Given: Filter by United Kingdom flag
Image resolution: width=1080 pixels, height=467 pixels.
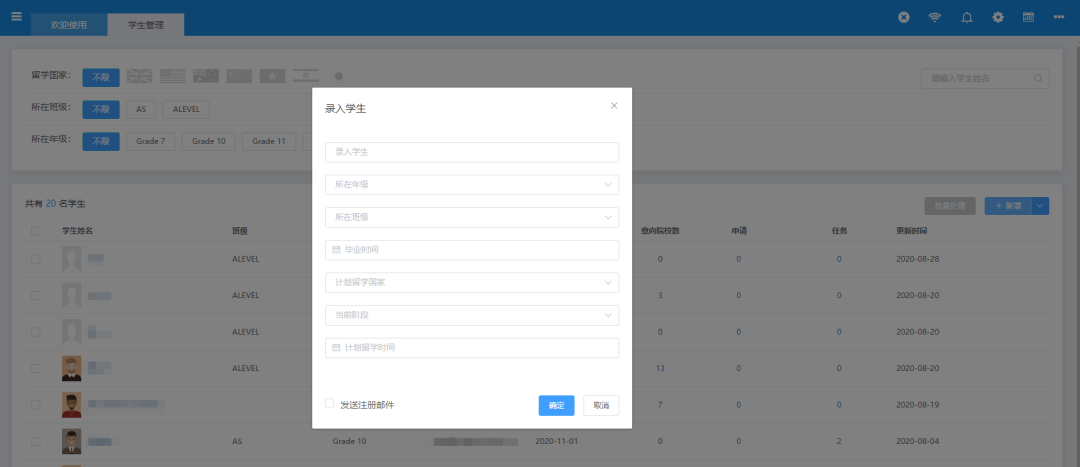Looking at the screenshot, I should pos(139,76).
